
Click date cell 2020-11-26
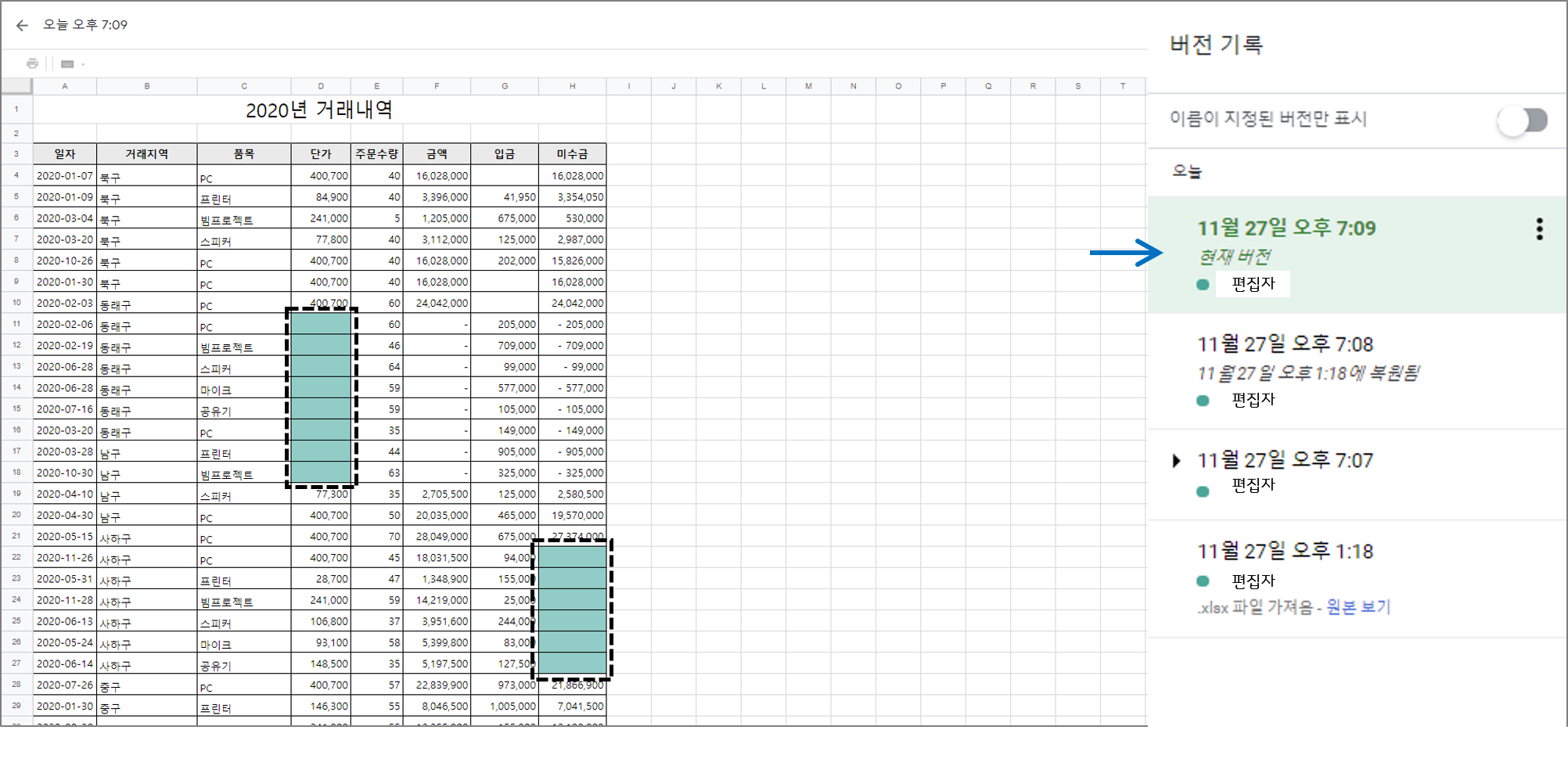point(65,558)
